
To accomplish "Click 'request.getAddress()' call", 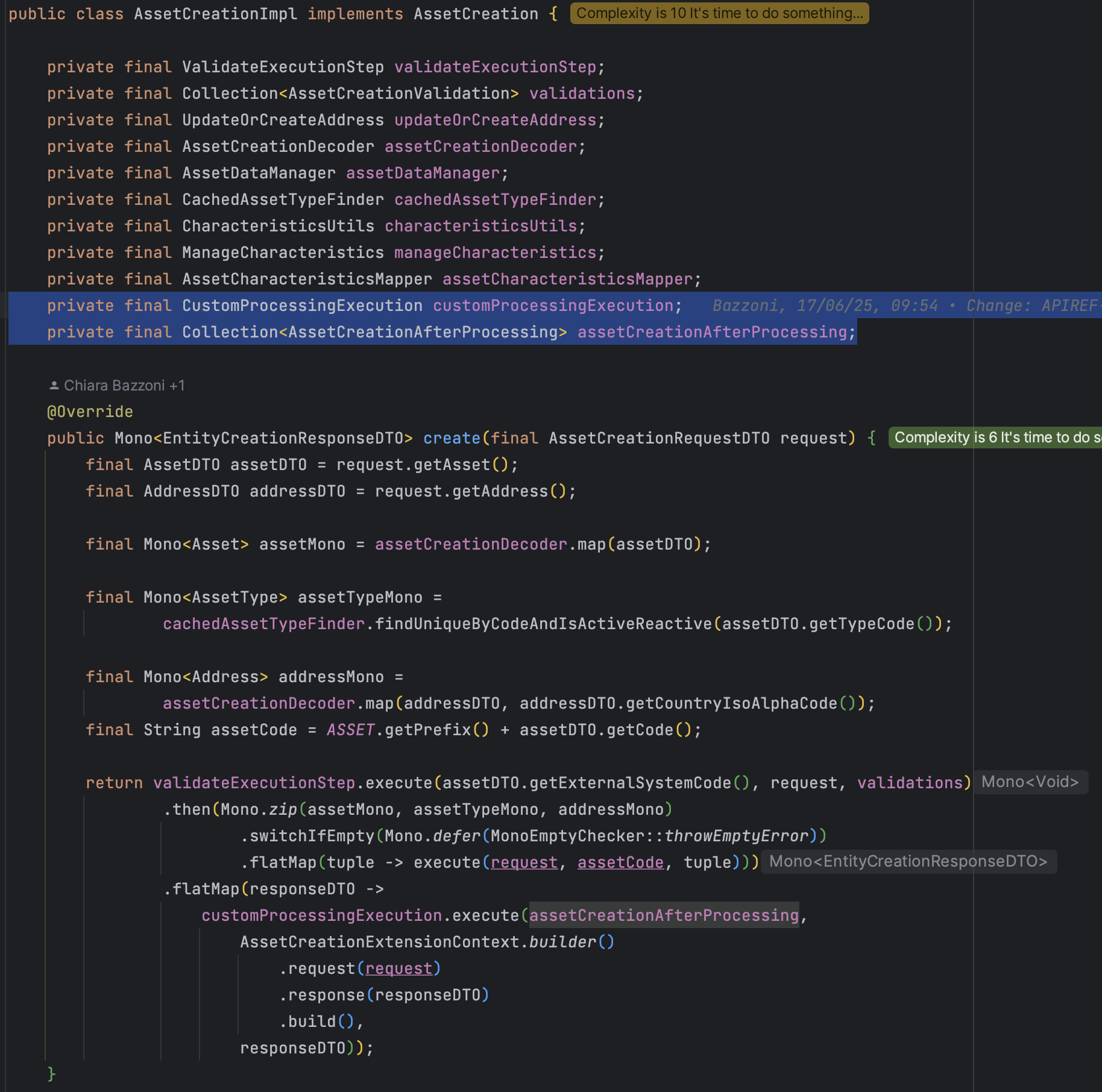I will (x=471, y=491).
